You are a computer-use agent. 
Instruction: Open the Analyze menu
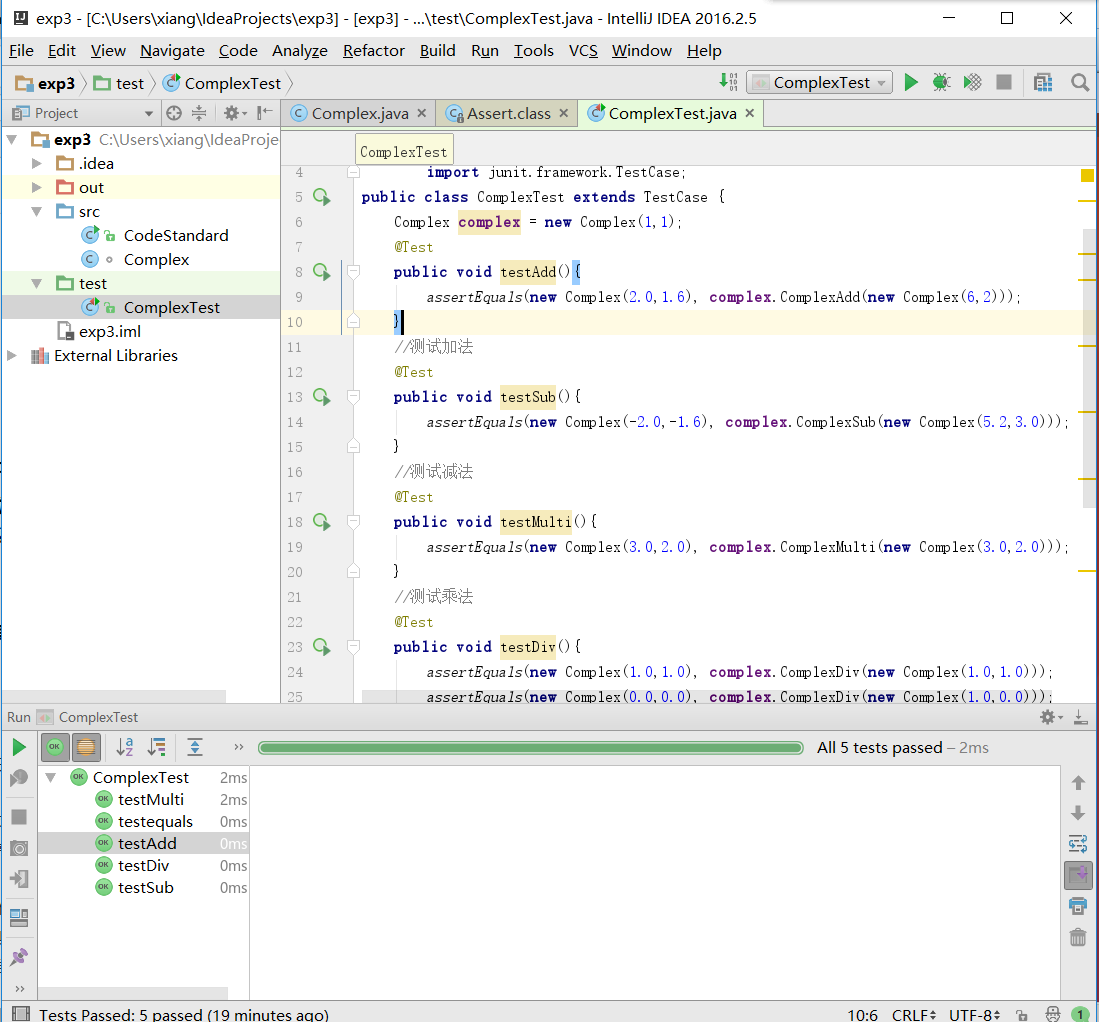point(299,50)
